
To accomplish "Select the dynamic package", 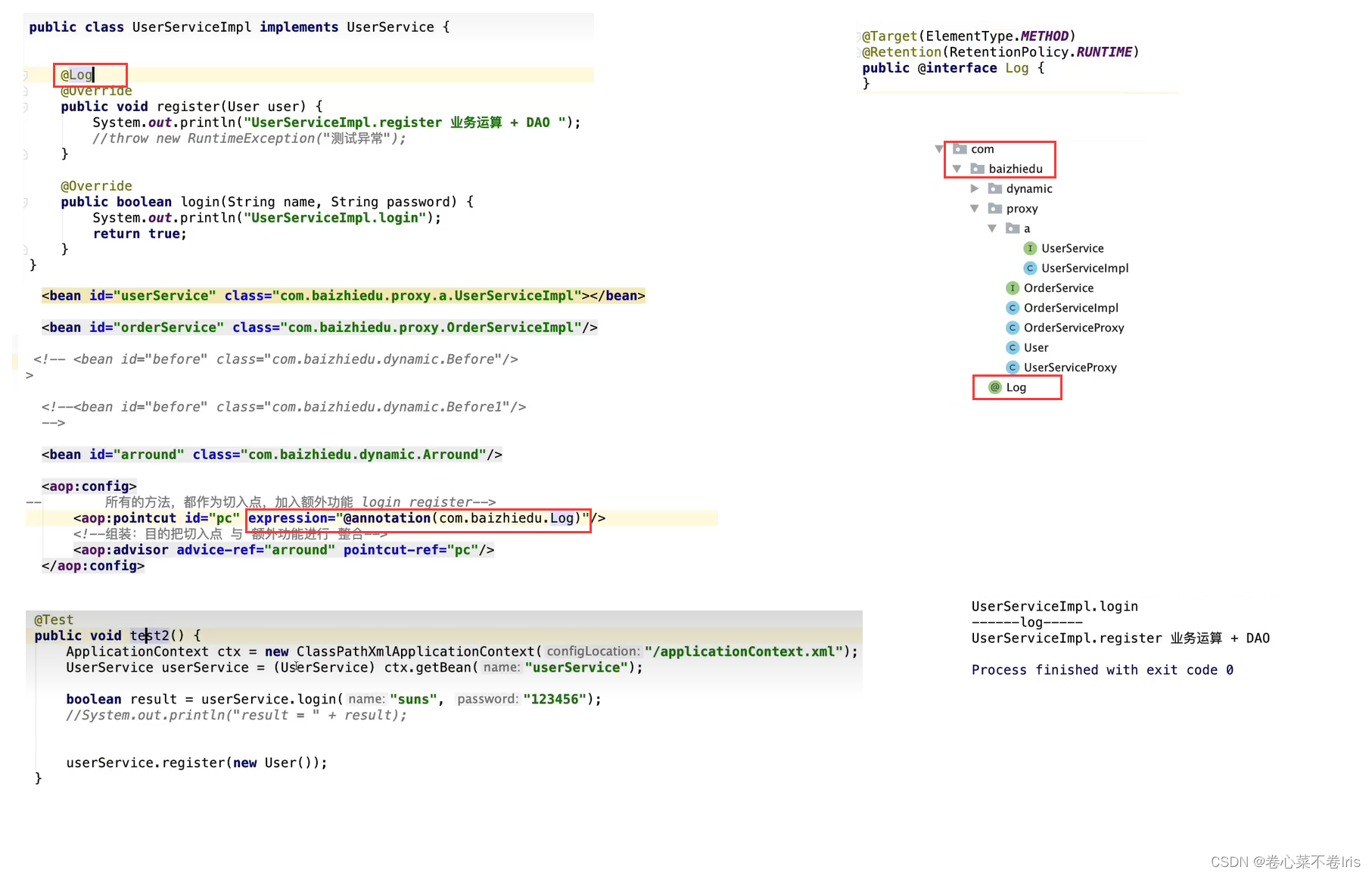I will [x=1029, y=188].
